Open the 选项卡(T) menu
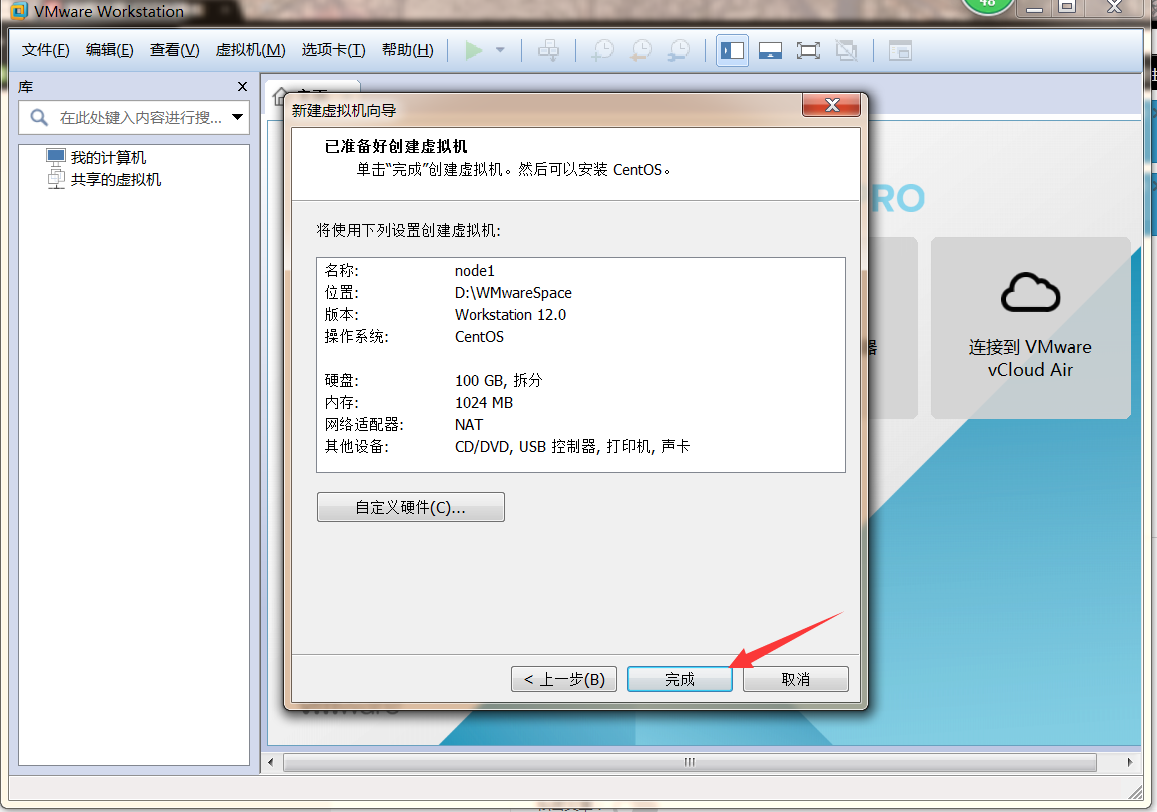 [x=334, y=49]
